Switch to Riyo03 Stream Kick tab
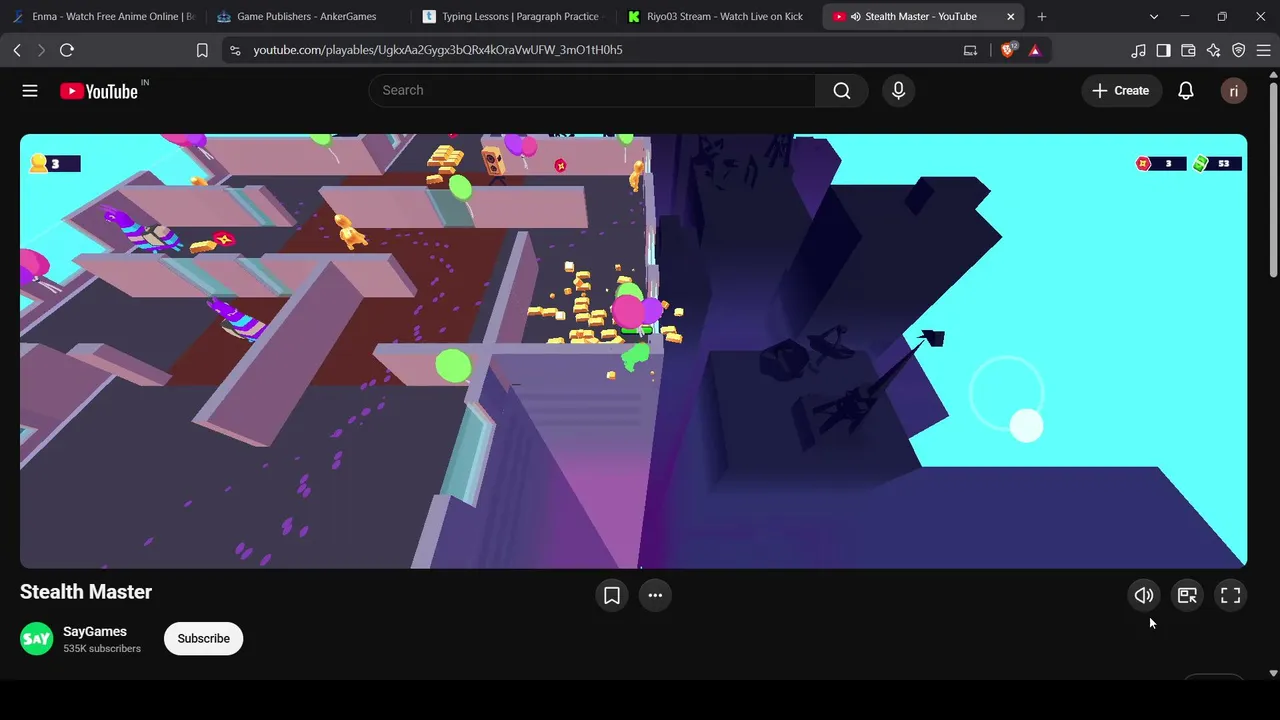 (x=717, y=17)
